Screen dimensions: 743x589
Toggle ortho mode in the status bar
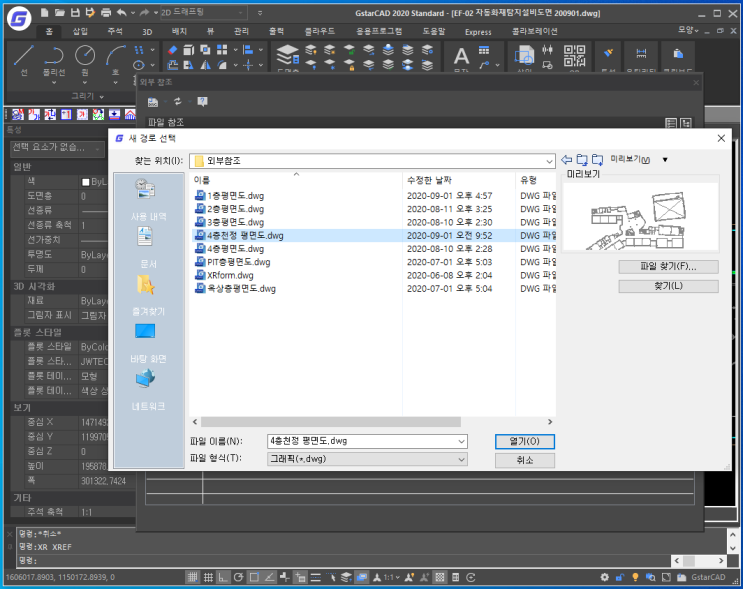pos(223,577)
